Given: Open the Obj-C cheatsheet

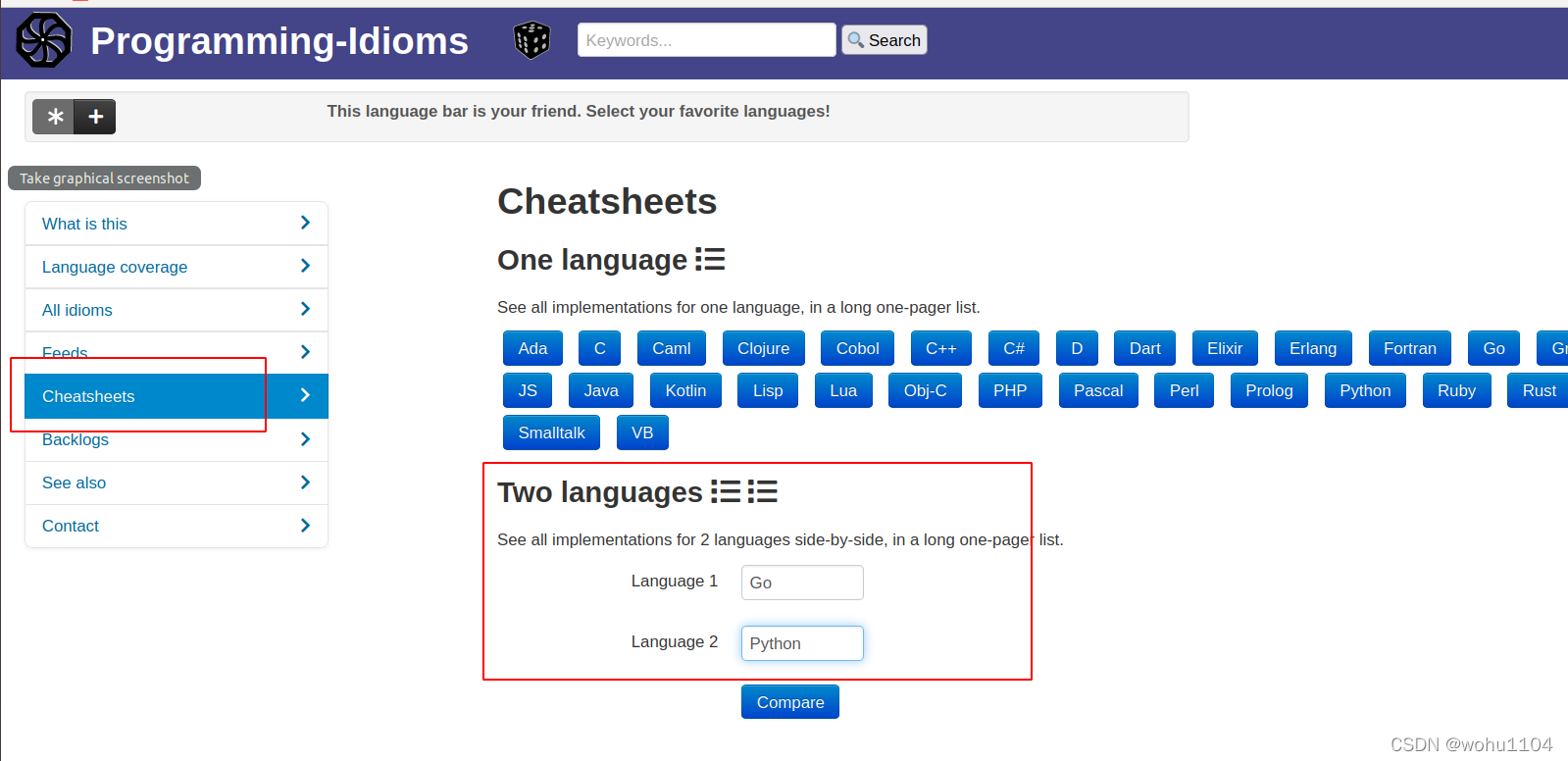Looking at the screenshot, I should click(926, 390).
